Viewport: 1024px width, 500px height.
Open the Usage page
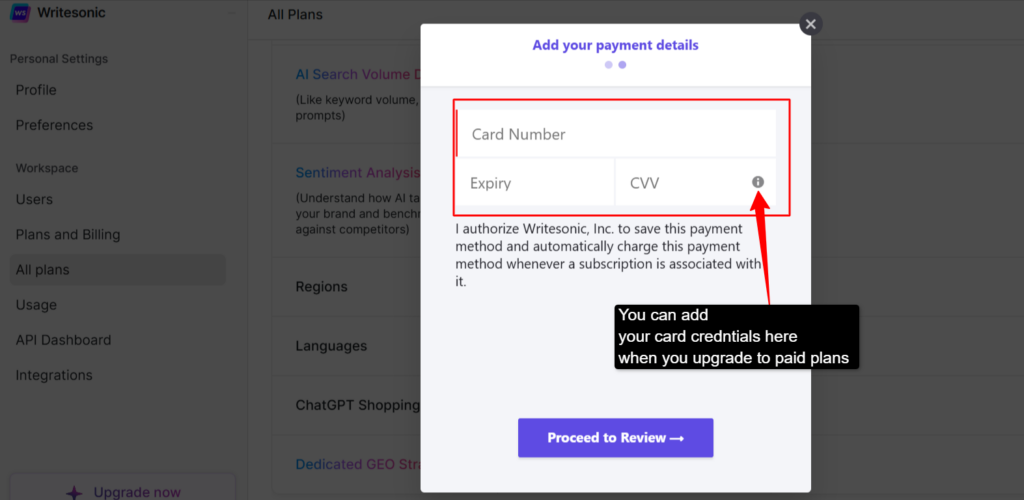[36, 305]
